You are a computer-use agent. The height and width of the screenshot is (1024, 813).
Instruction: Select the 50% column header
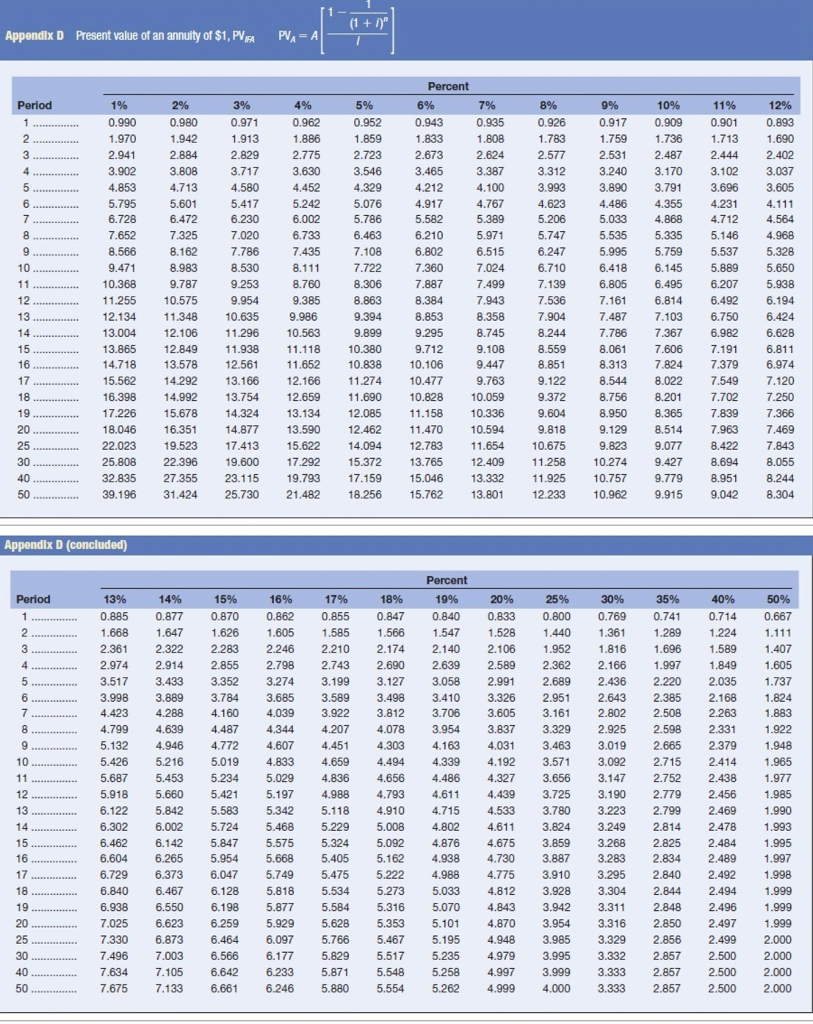click(778, 599)
